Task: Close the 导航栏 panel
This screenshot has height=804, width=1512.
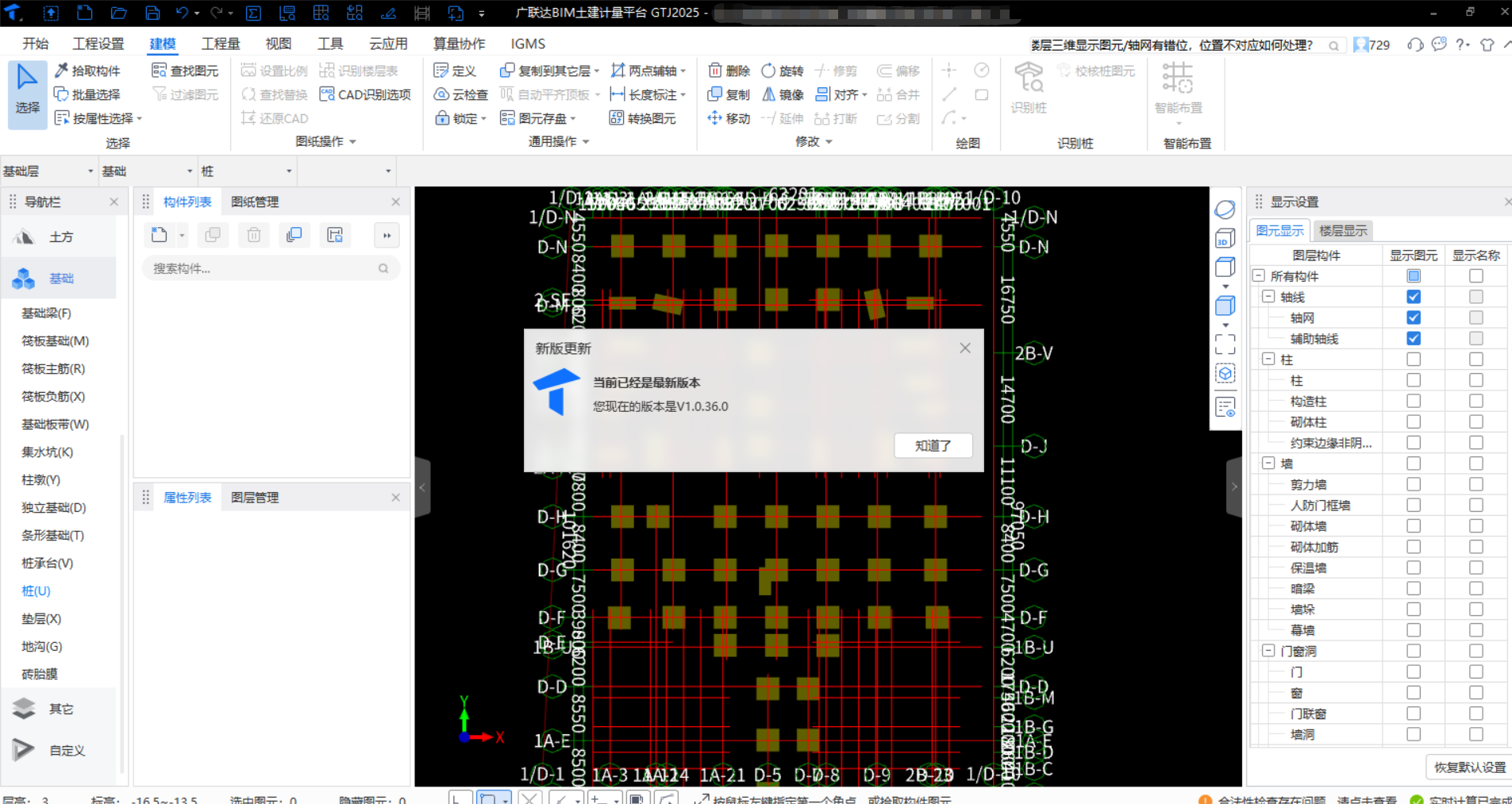Action: (x=113, y=202)
